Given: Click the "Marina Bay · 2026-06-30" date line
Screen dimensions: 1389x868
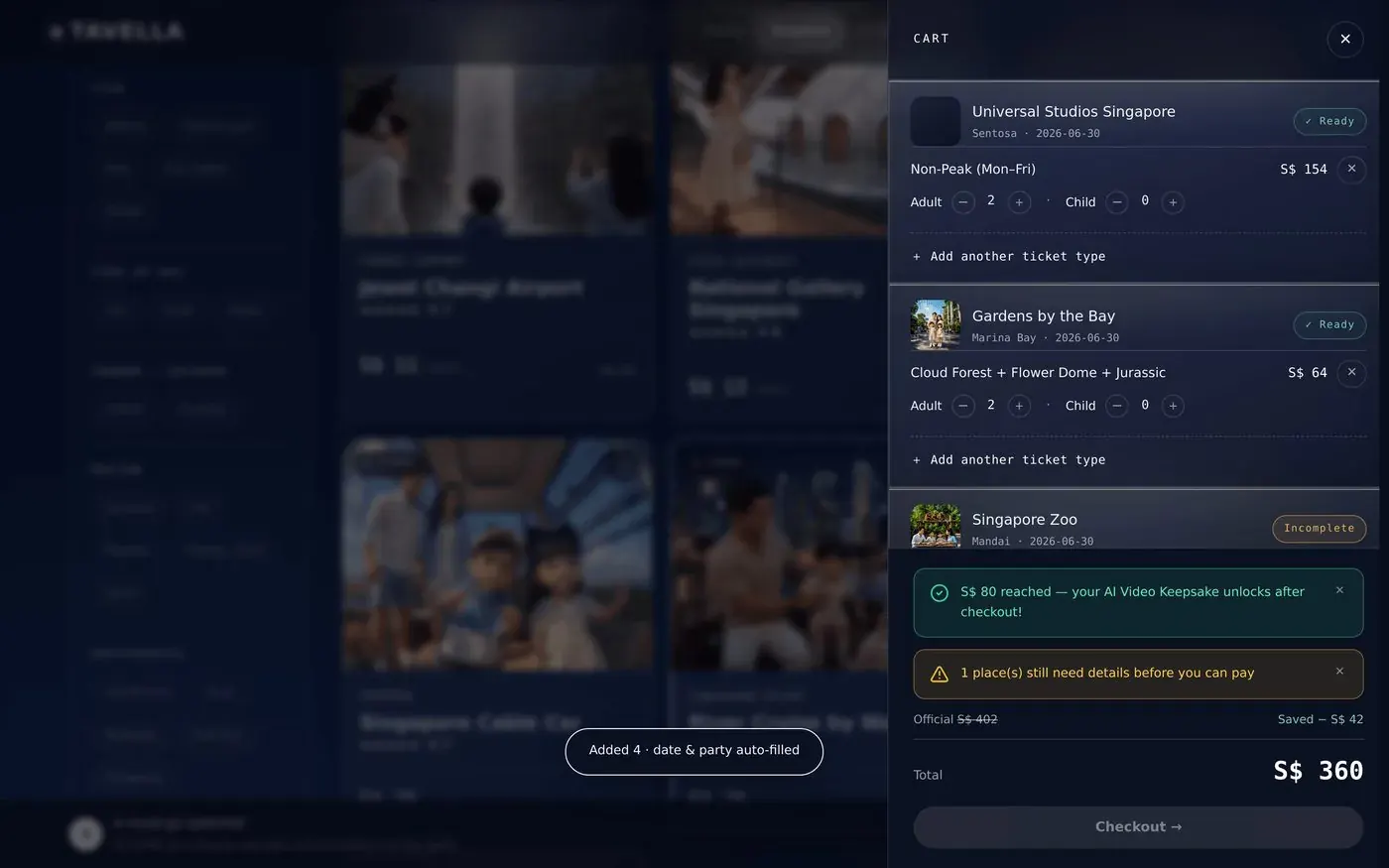Looking at the screenshot, I should pyautogui.click(x=1046, y=338).
